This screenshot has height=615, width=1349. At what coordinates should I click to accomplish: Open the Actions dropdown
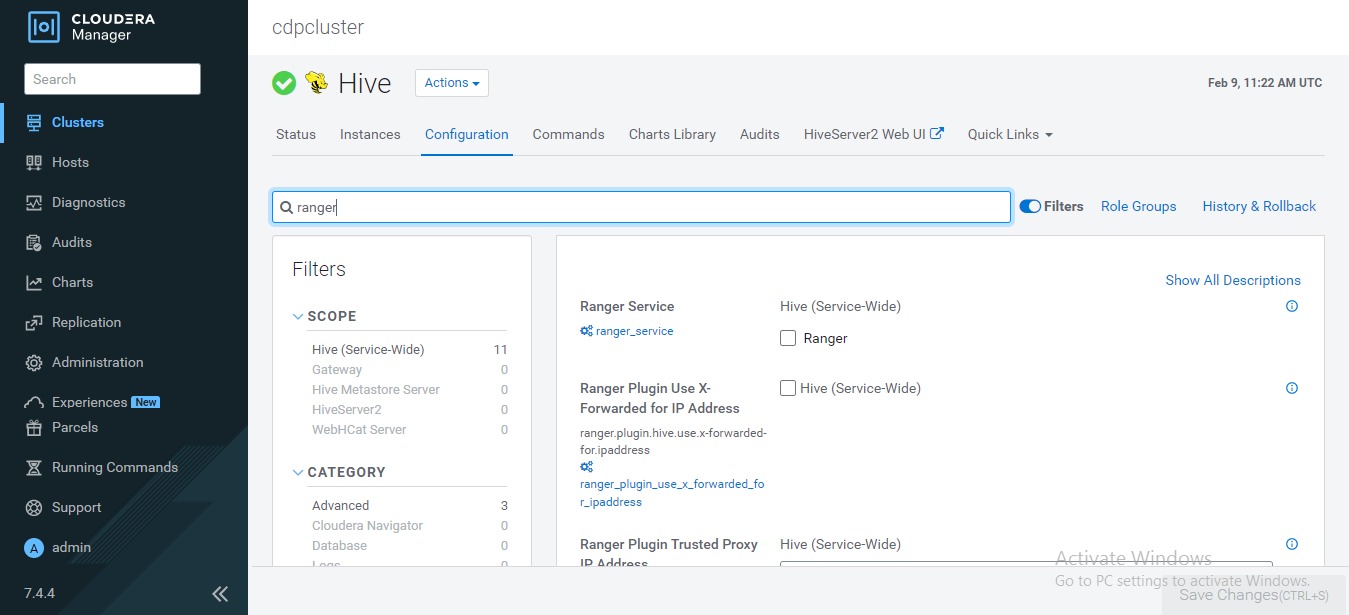451,83
